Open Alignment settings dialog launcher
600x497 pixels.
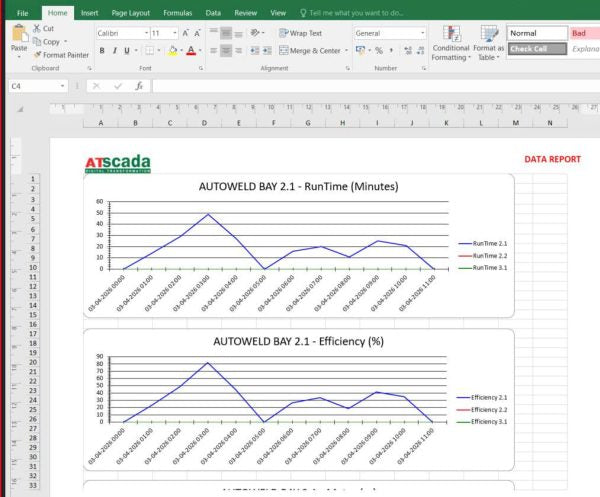click(347, 68)
